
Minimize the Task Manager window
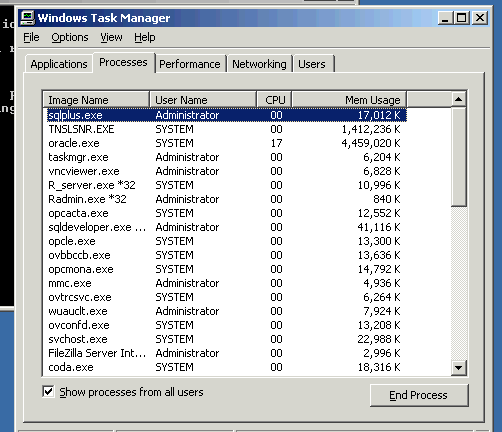[x=445, y=18]
